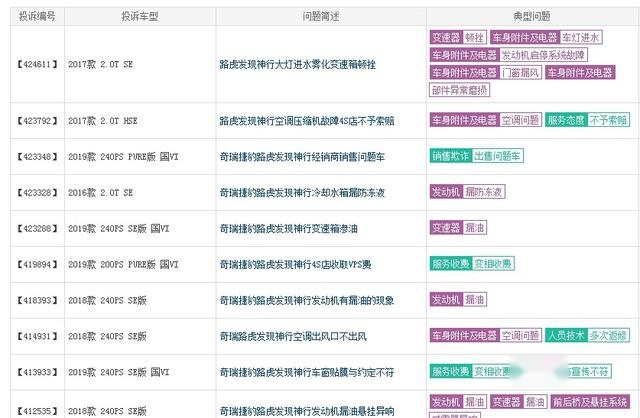
Task: Click the 变速器 tag in row 424611
Action: tap(447, 38)
